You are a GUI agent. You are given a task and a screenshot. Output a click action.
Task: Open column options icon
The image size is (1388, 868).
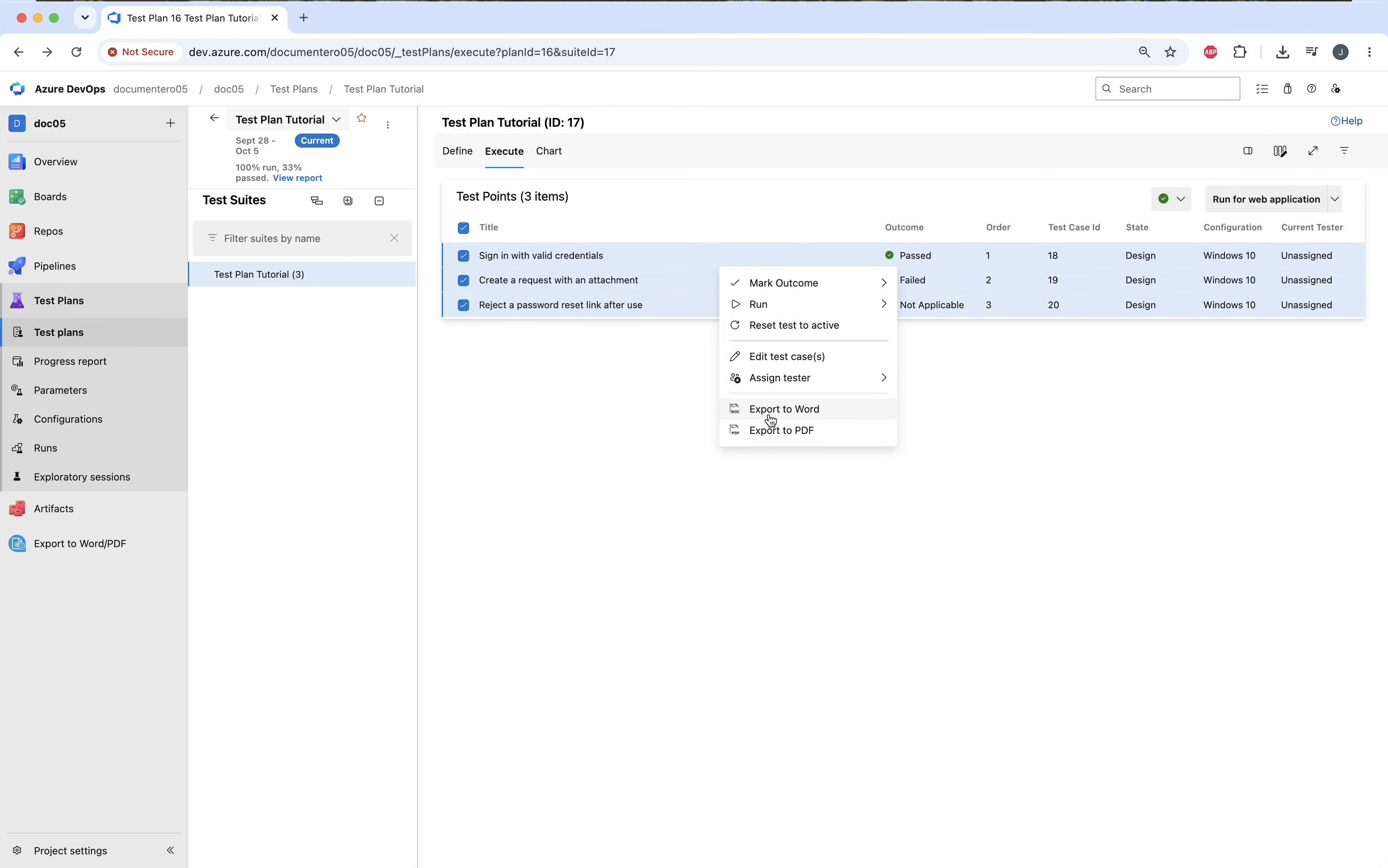(1280, 151)
